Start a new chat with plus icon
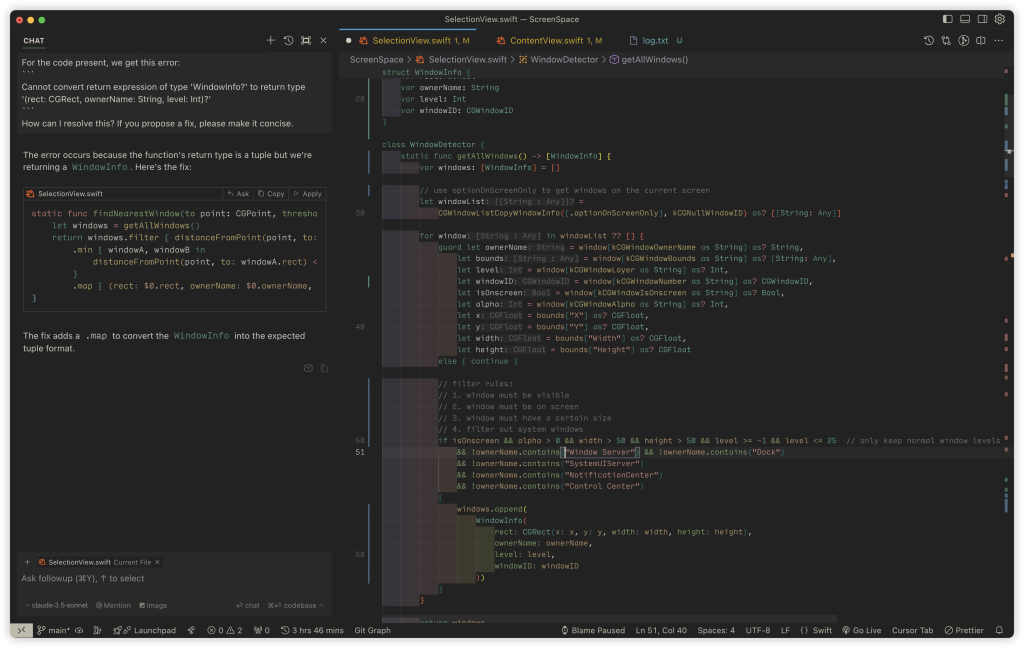 point(270,41)
